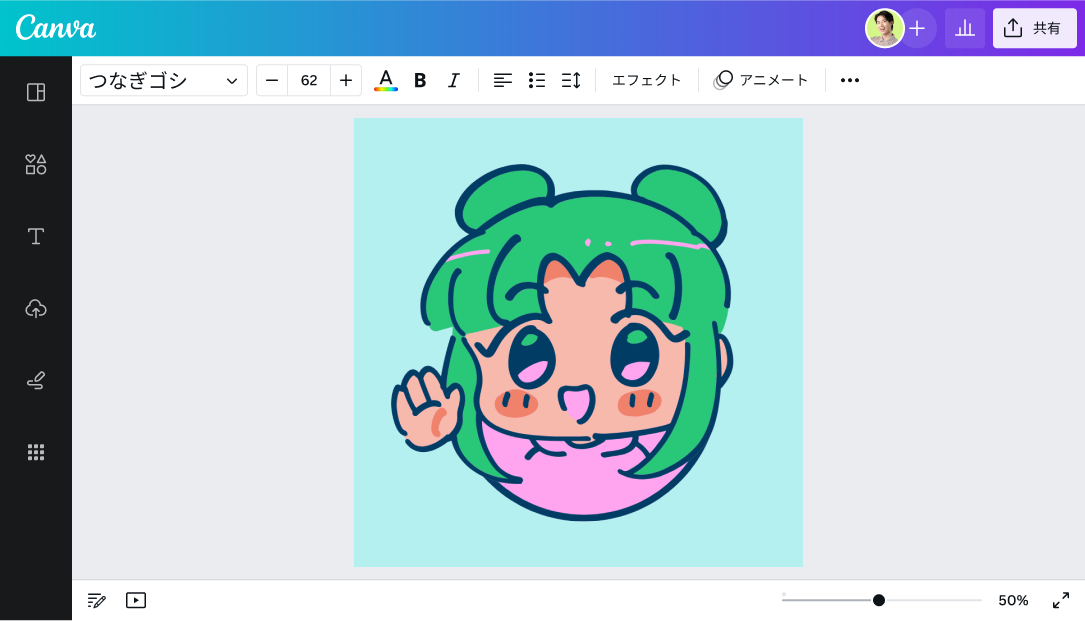Start presentation with the play icon

point(136,600)
